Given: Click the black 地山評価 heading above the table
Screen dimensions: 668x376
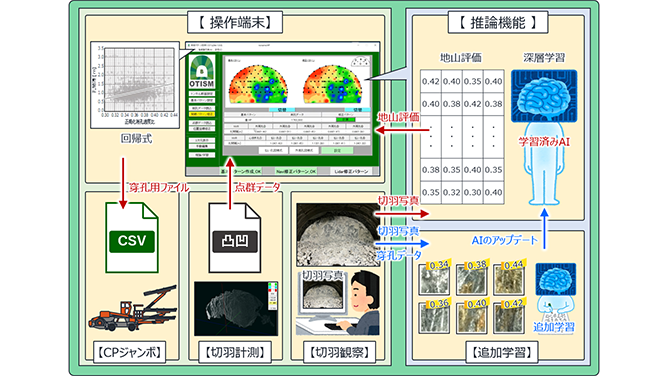Looking at the screenshot, I should click(461, 57).
